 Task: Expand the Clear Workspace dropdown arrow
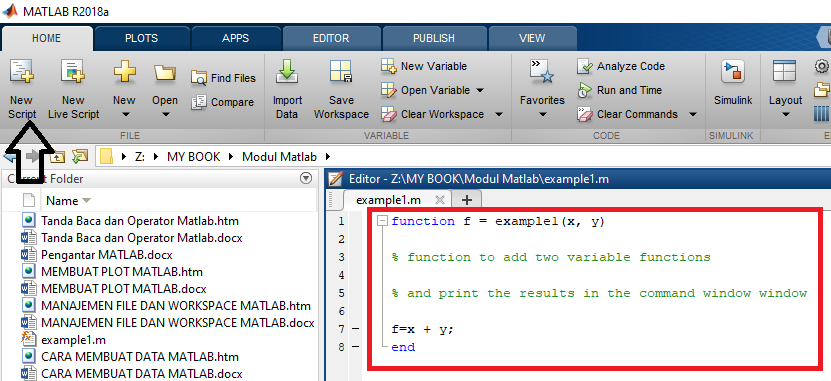[x=499, y=114]
